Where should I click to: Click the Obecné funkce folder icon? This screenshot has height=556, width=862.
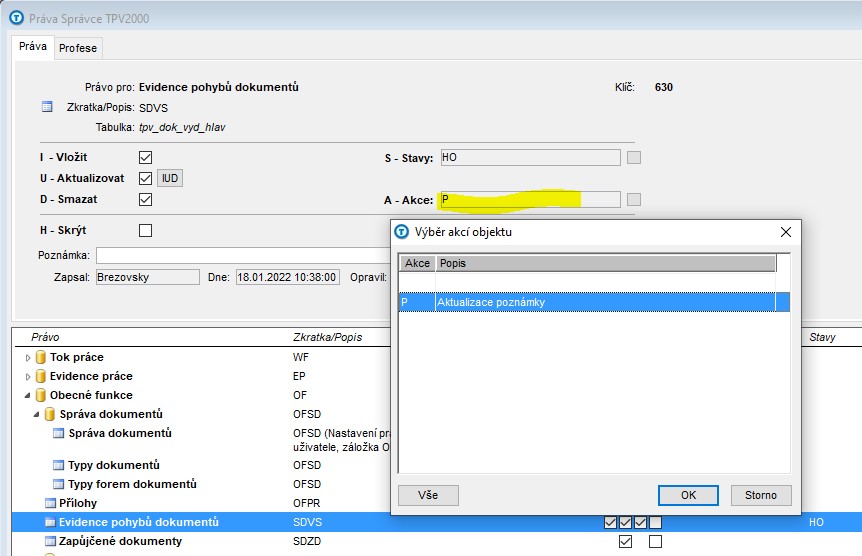[x=40, y=395]
